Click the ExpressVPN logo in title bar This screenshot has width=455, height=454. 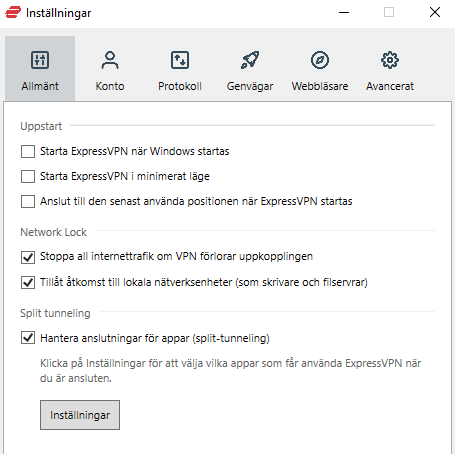[x=13, y=13]
